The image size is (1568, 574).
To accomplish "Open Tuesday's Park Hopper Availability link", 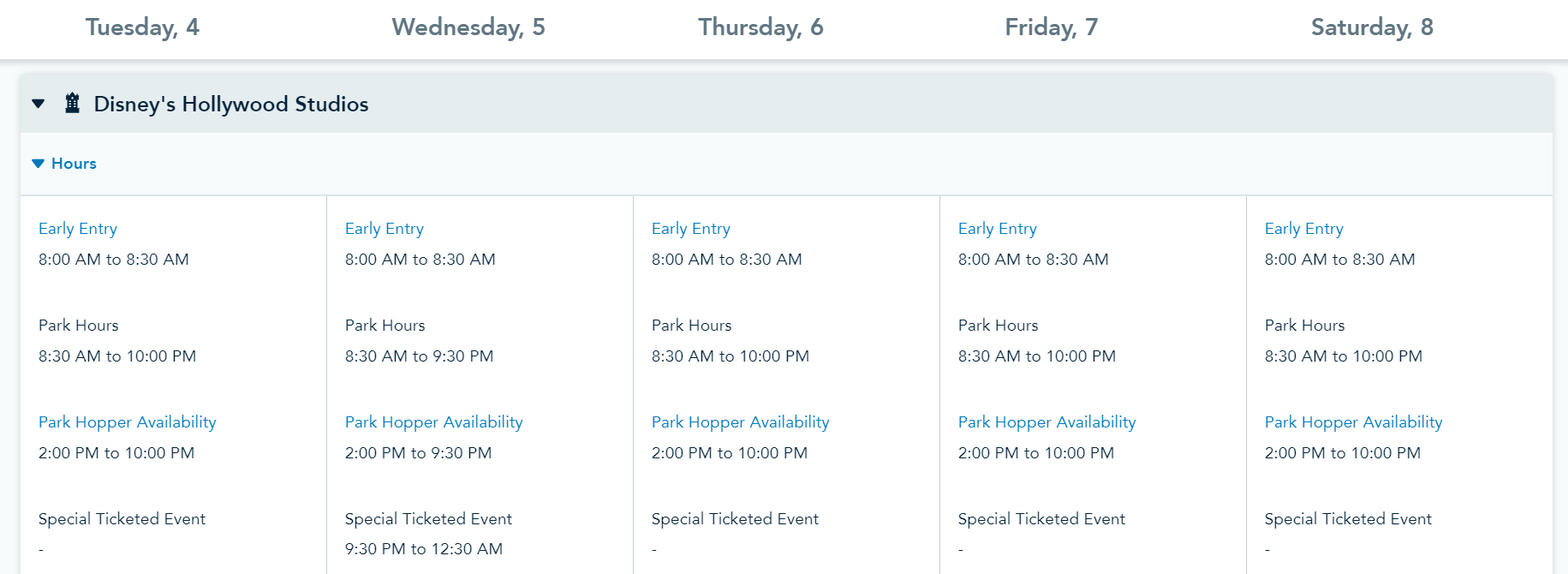I will pos(128,422).
